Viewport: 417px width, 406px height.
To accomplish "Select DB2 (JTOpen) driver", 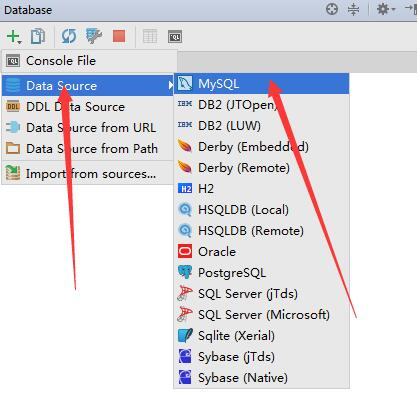I will (x=262, y=105).
